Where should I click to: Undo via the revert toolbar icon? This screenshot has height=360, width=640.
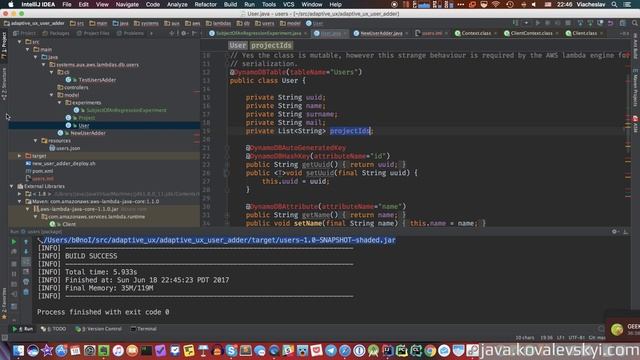pyautogui.click(x=610, y=23)
